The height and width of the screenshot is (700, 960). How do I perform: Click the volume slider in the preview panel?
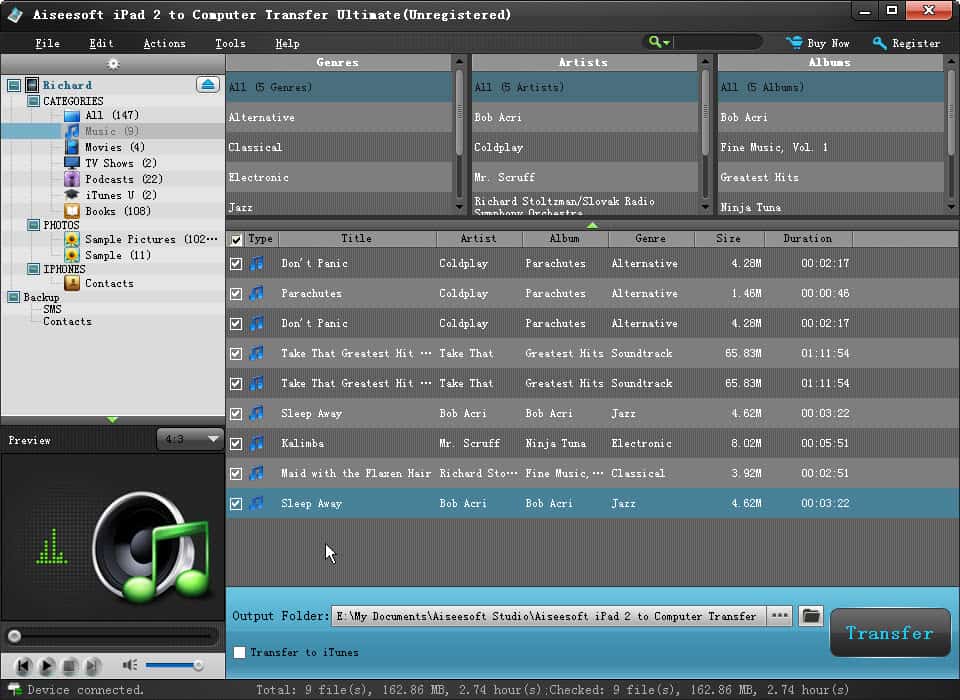click(x=174, y=665)
